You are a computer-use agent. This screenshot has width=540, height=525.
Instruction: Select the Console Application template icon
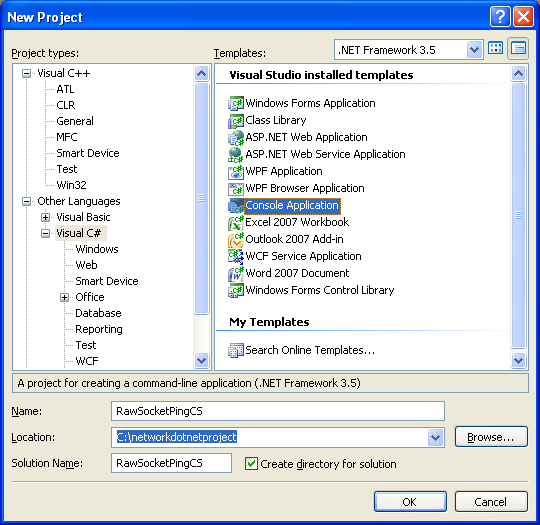[236, 205]
